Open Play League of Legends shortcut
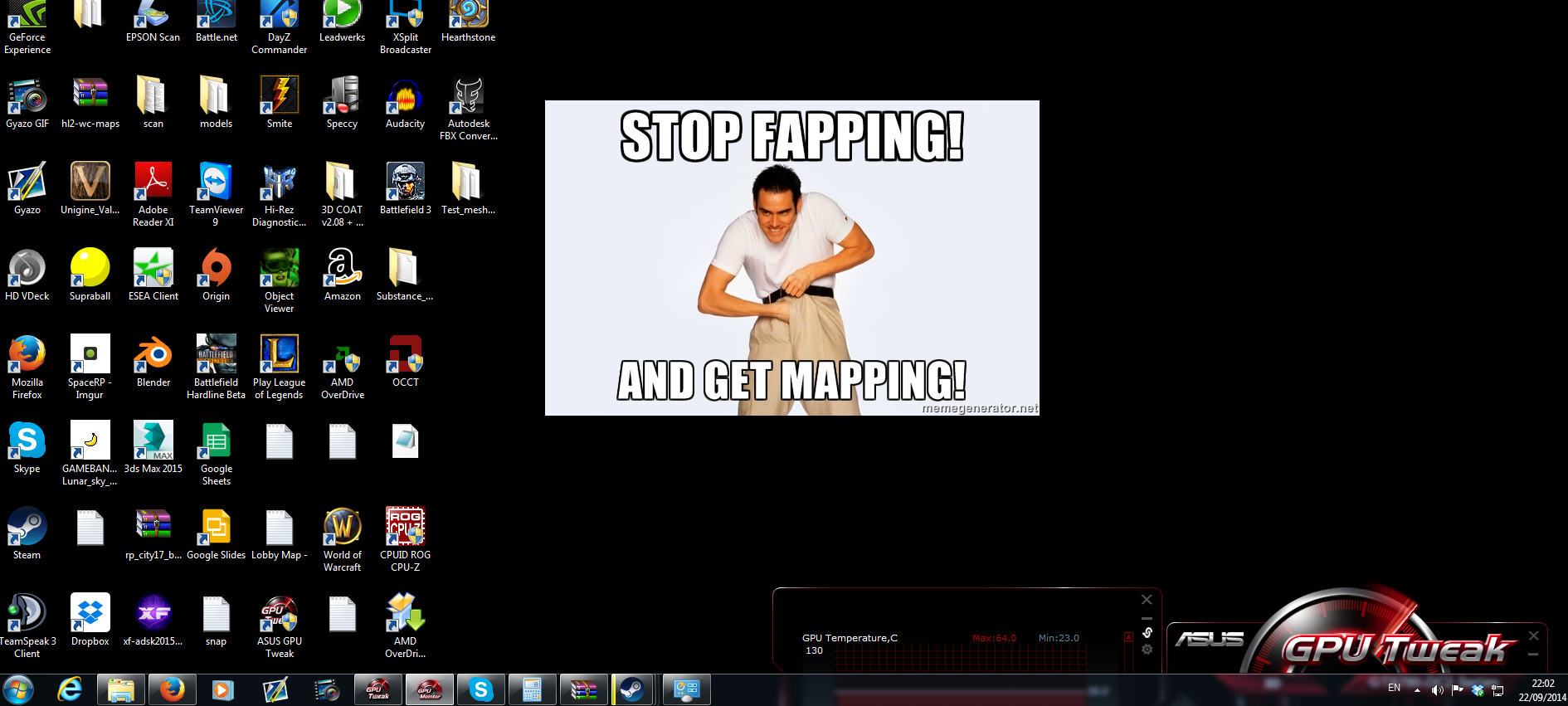 click(x=280, y=368)
